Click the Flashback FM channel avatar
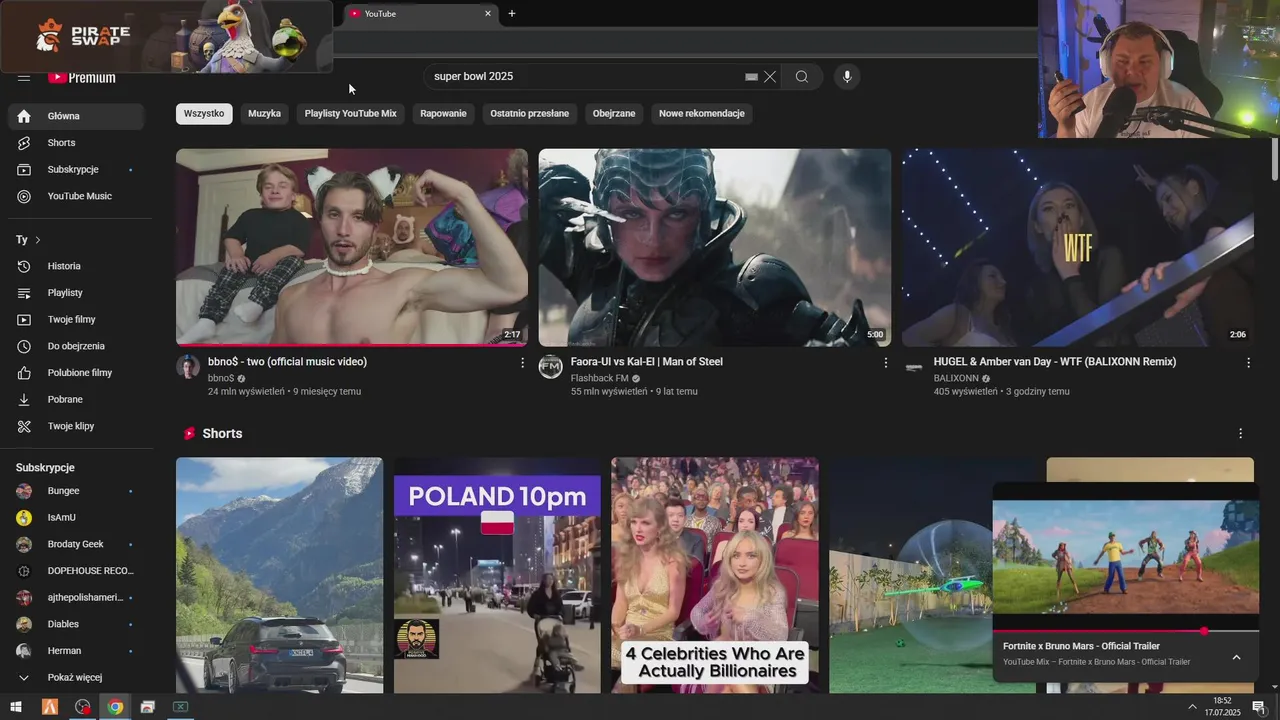1280x720 pixels. 551,367
